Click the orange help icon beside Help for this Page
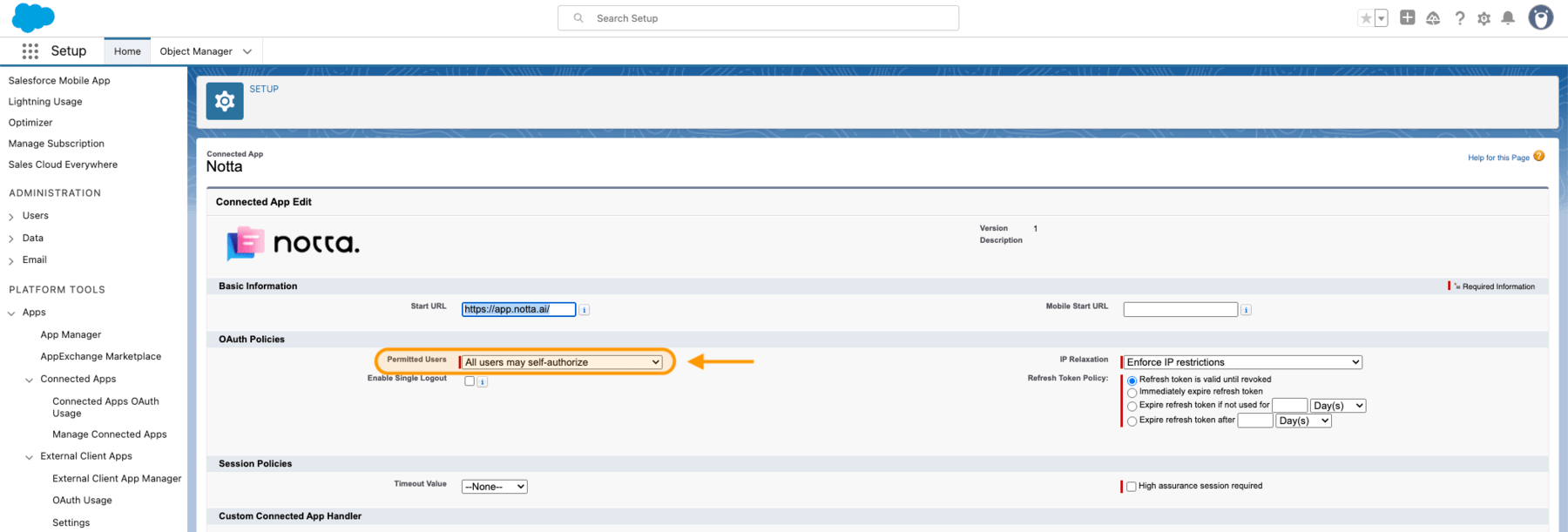This screenshot has width=1568, height=532. tap(1539, 156)
